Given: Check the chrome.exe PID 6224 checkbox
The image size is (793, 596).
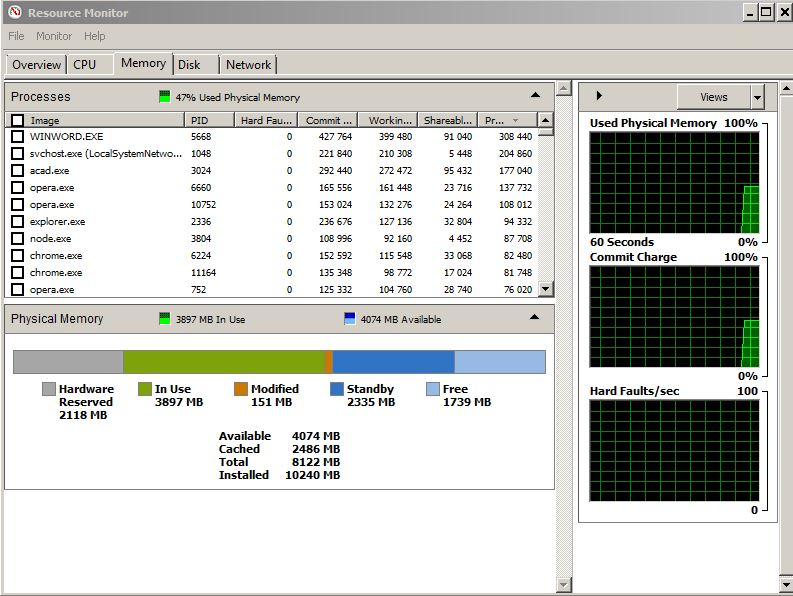Looking at the screenshot, I should click(x=18, y=256).
